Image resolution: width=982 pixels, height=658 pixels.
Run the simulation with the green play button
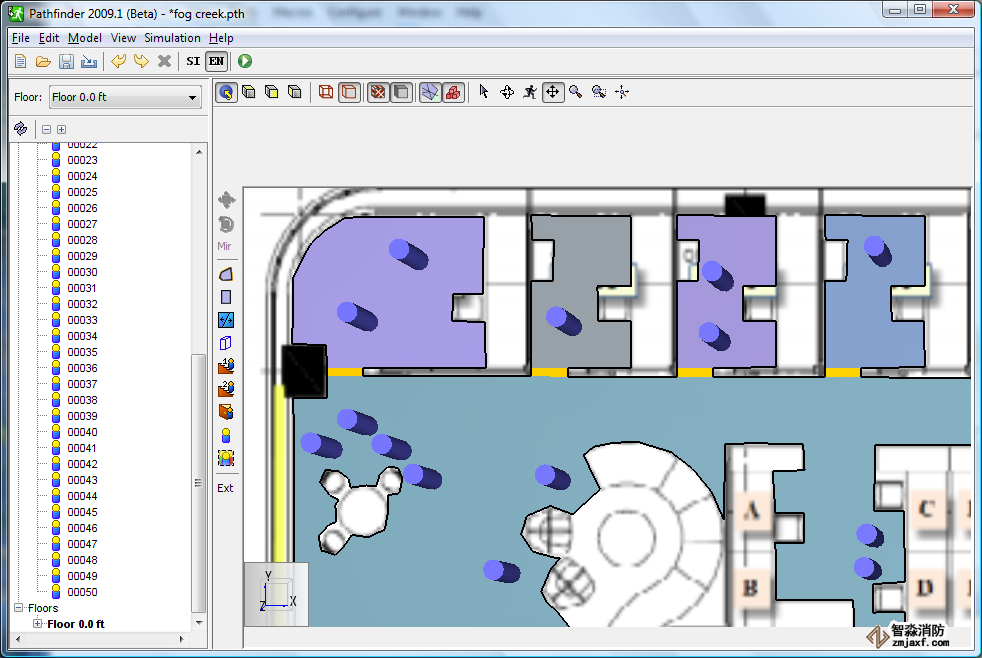click(245, 62)
